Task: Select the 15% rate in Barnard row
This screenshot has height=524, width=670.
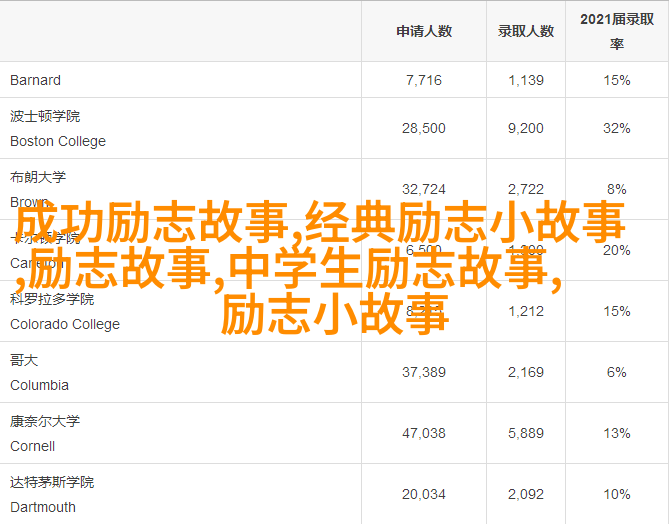Action: [617, 80]
